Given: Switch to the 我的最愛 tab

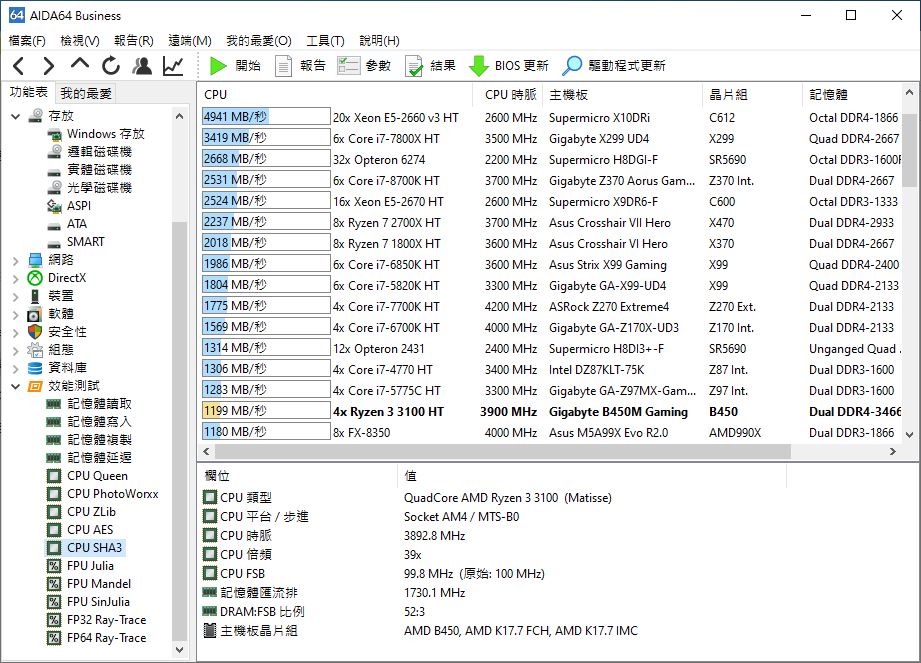Looking at the screenshot, I should [x=86, y=93].
